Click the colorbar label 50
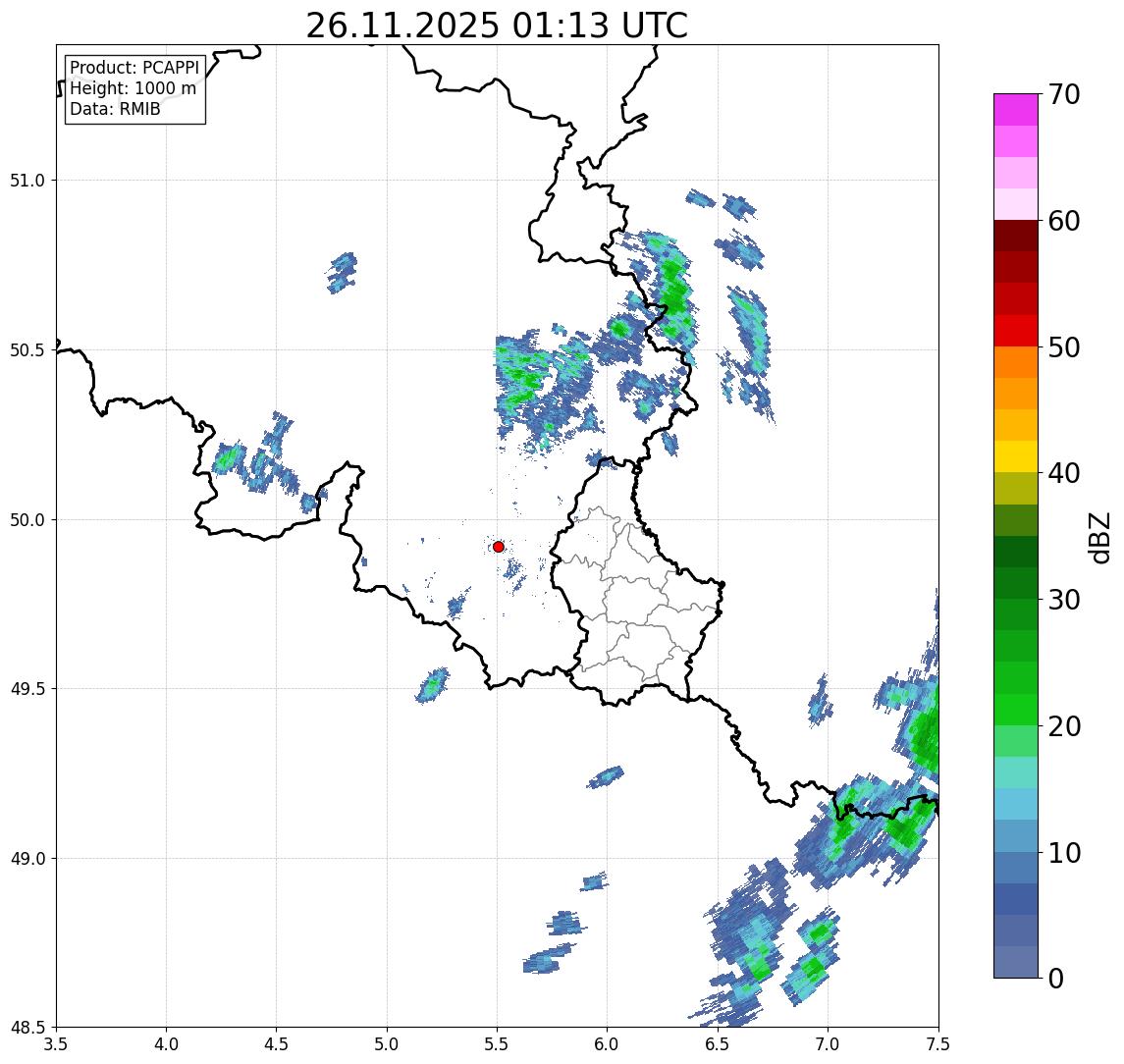The image size is (1124, 1064). (1063, 347)
